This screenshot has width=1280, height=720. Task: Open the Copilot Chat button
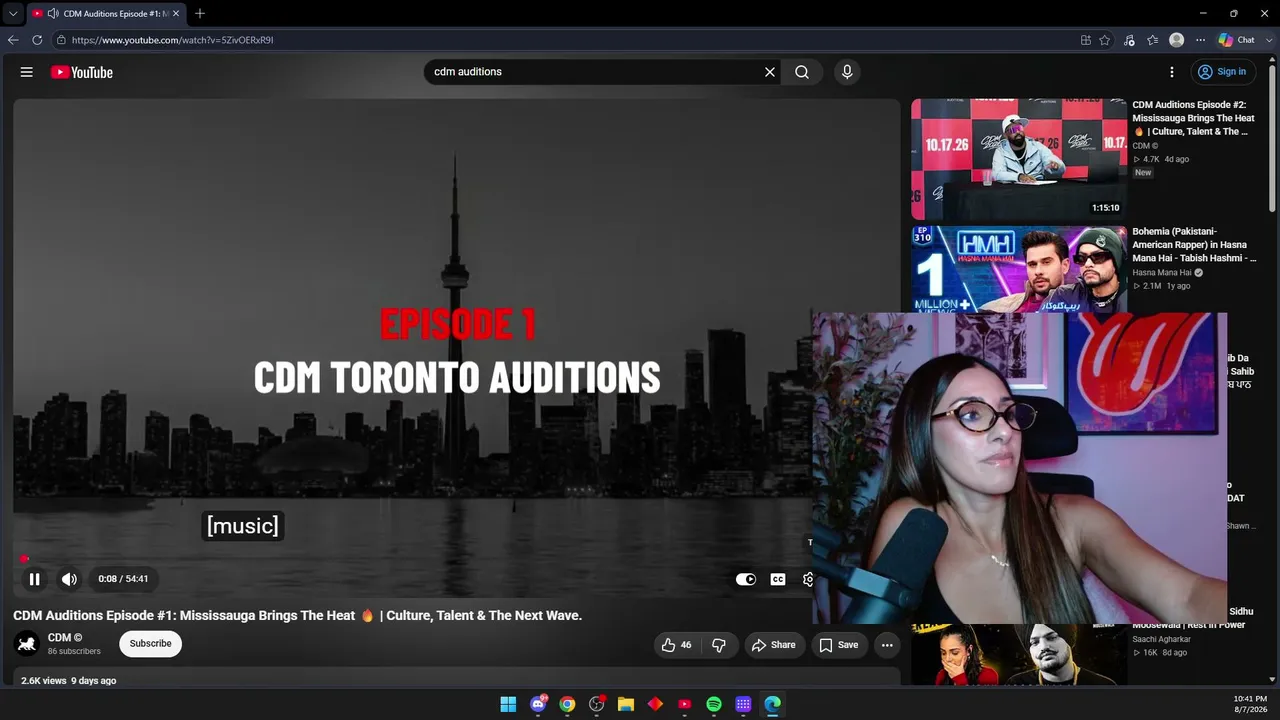1236,40
